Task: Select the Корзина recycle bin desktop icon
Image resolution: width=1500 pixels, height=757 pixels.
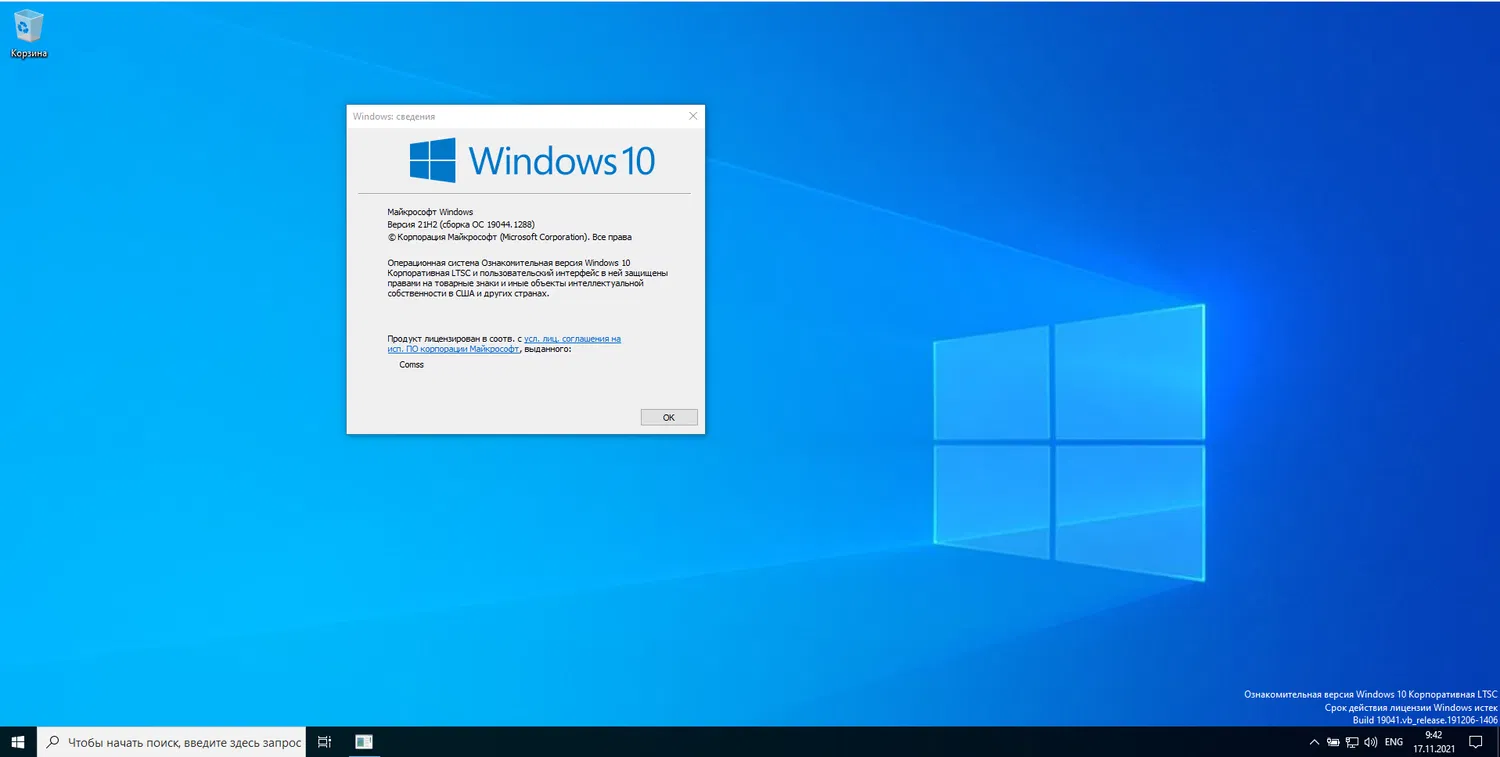Action: pos(29,34)
